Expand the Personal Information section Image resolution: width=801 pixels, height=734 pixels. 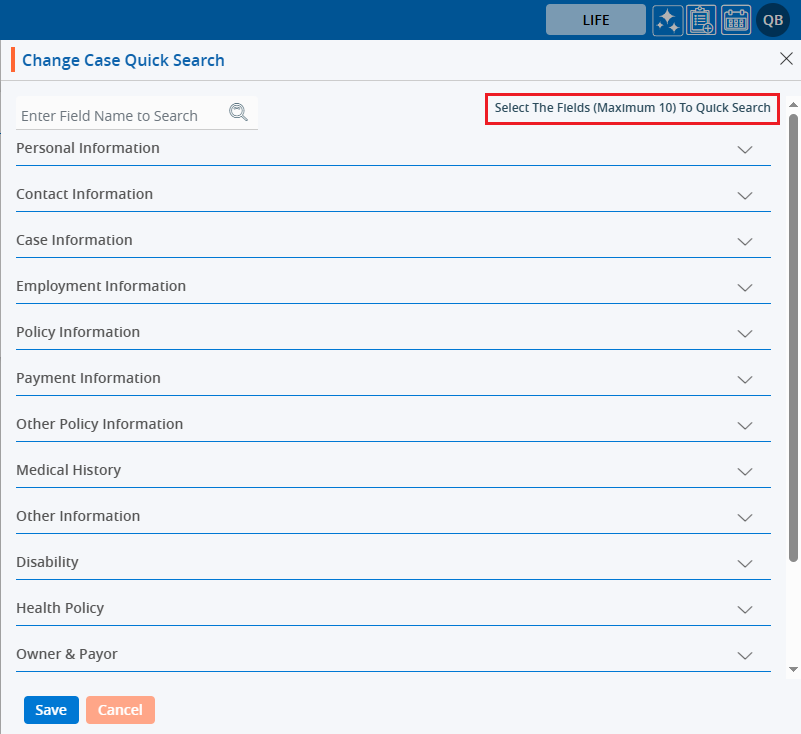coord(744,149)
